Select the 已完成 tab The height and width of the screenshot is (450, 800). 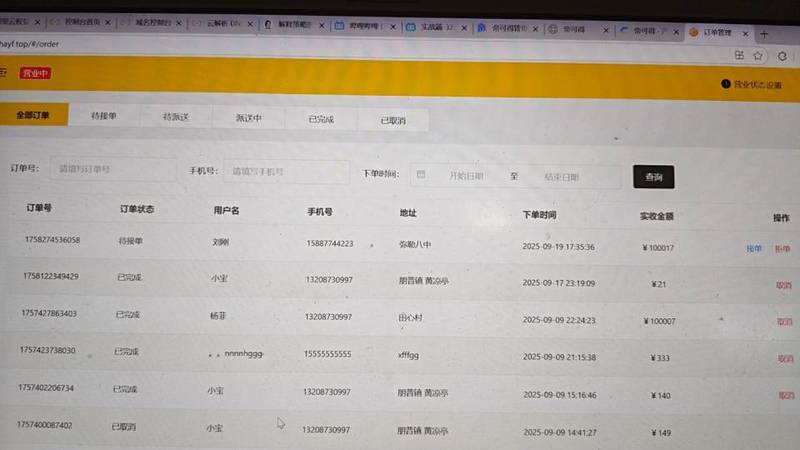321,119
